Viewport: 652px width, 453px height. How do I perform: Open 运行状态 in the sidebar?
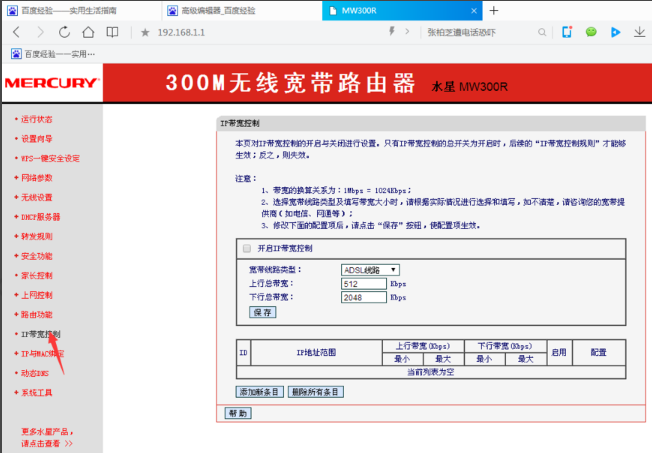pos(37,118)
